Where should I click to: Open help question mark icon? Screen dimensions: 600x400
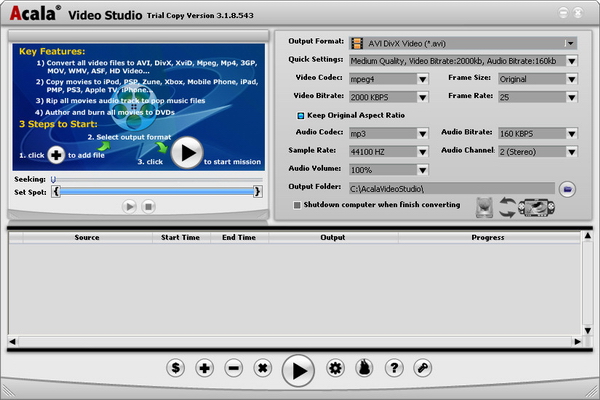[x=394, y=368]
